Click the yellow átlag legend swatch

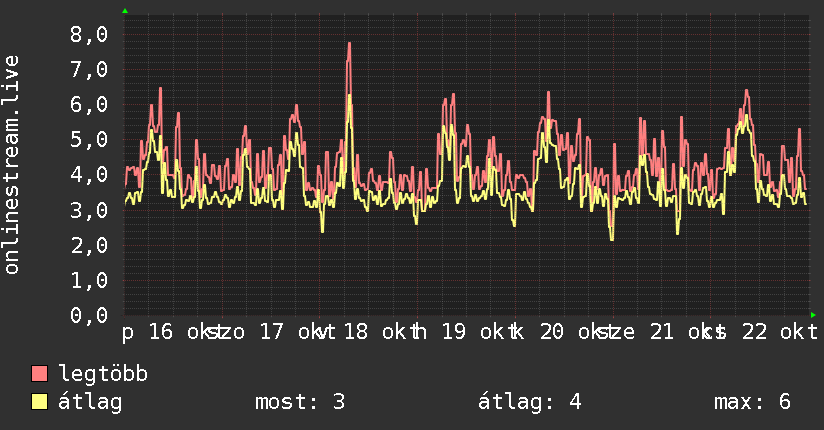pyautogui.click(x=39, y=402)
